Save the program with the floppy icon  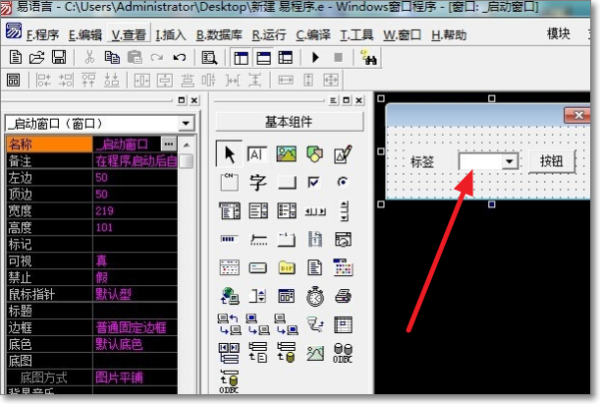[59, 57]
